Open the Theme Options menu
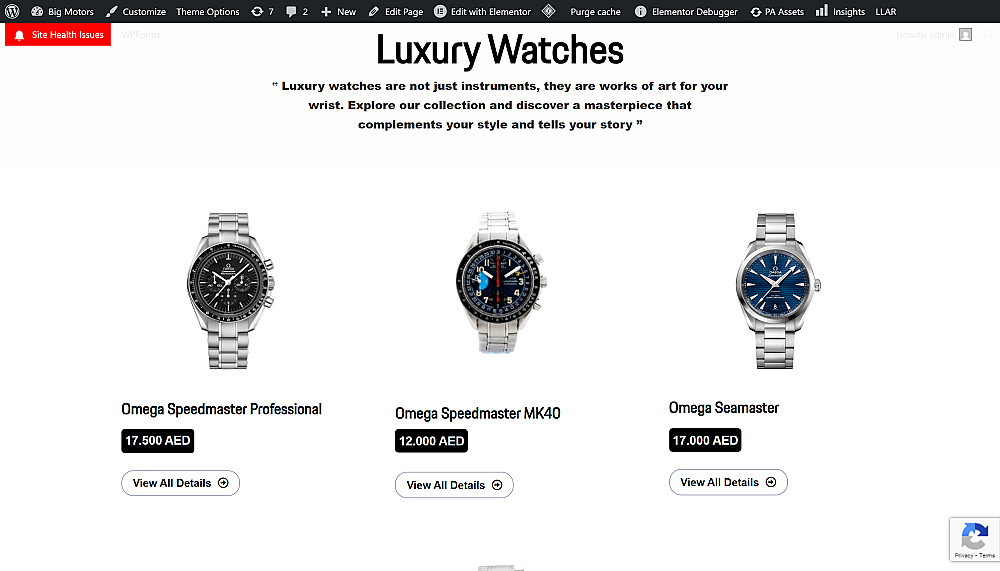This screenshot has width=1000, height=571. point(208,11)
